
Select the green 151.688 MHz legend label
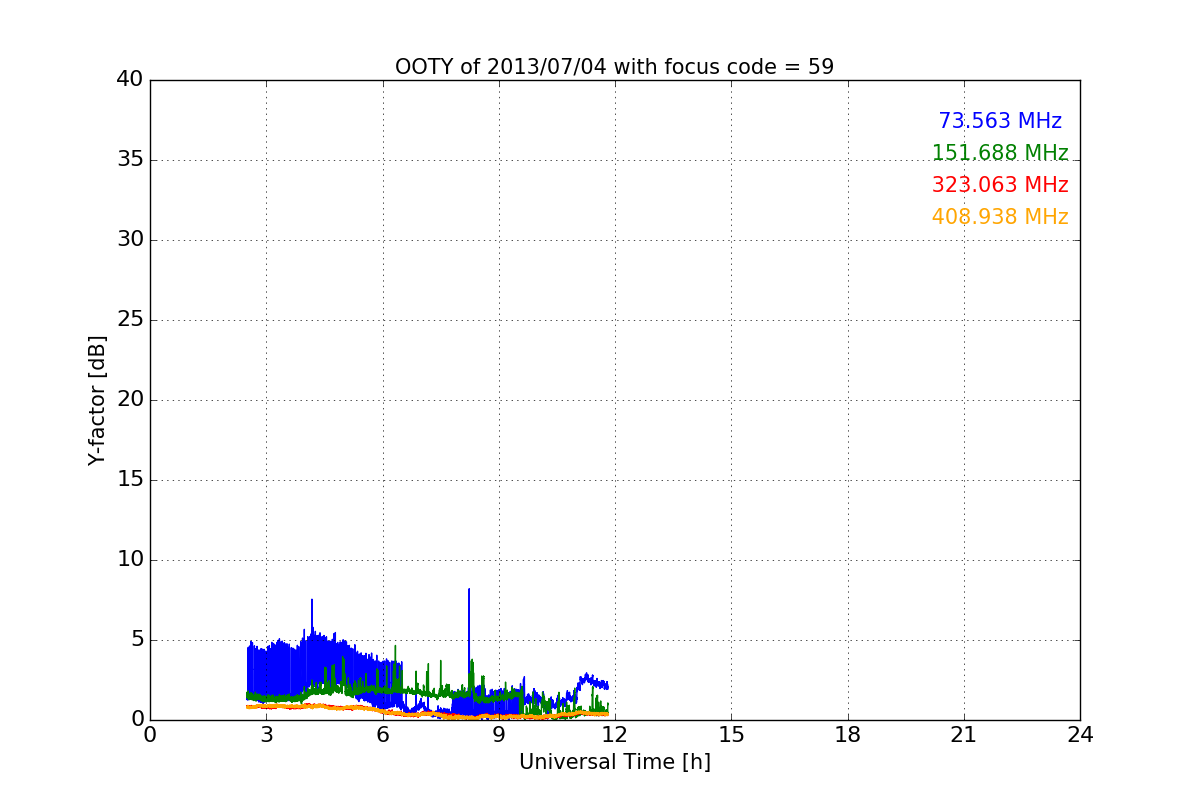1000,153
